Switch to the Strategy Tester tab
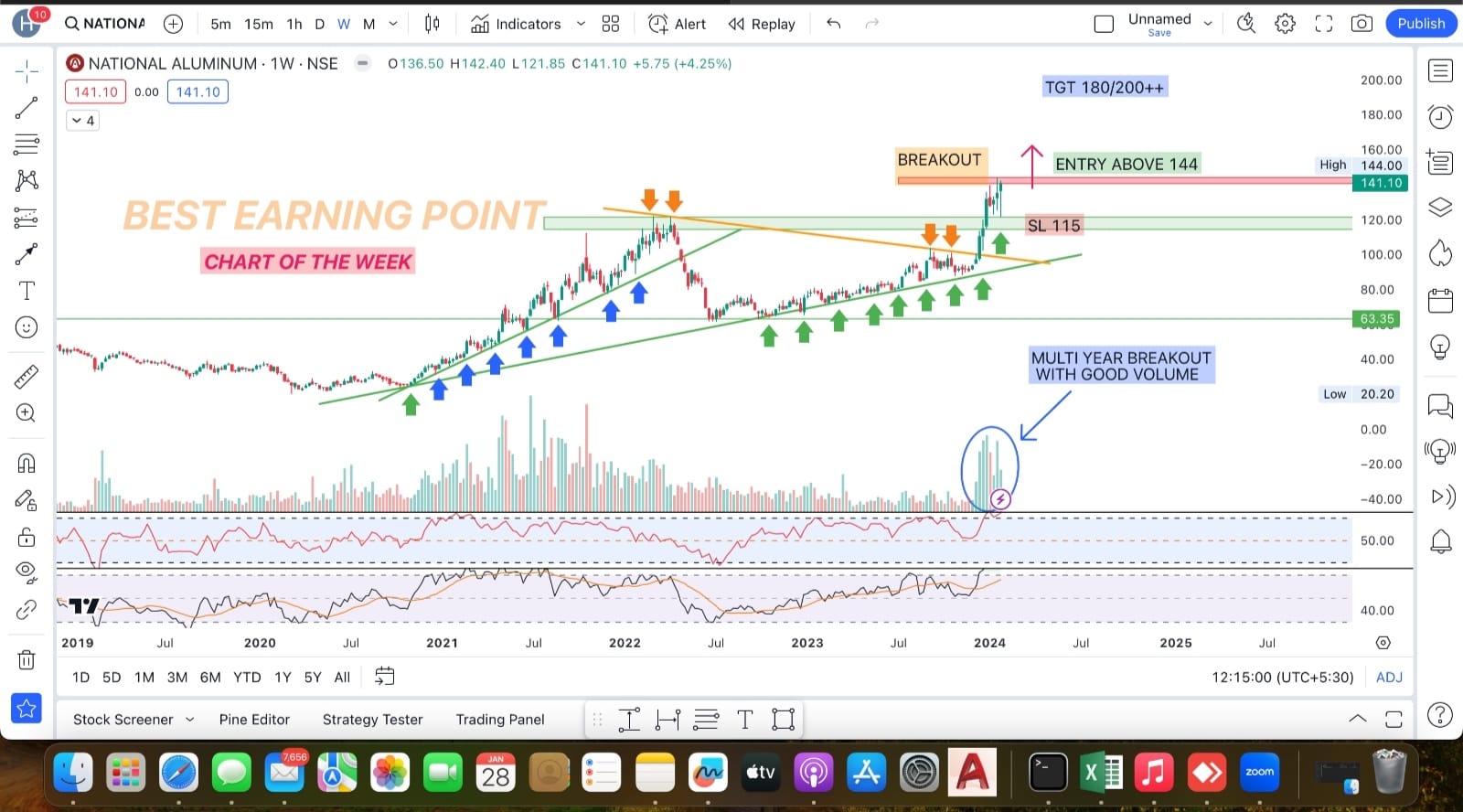The image size is (1463, 812). pos(372,720)
